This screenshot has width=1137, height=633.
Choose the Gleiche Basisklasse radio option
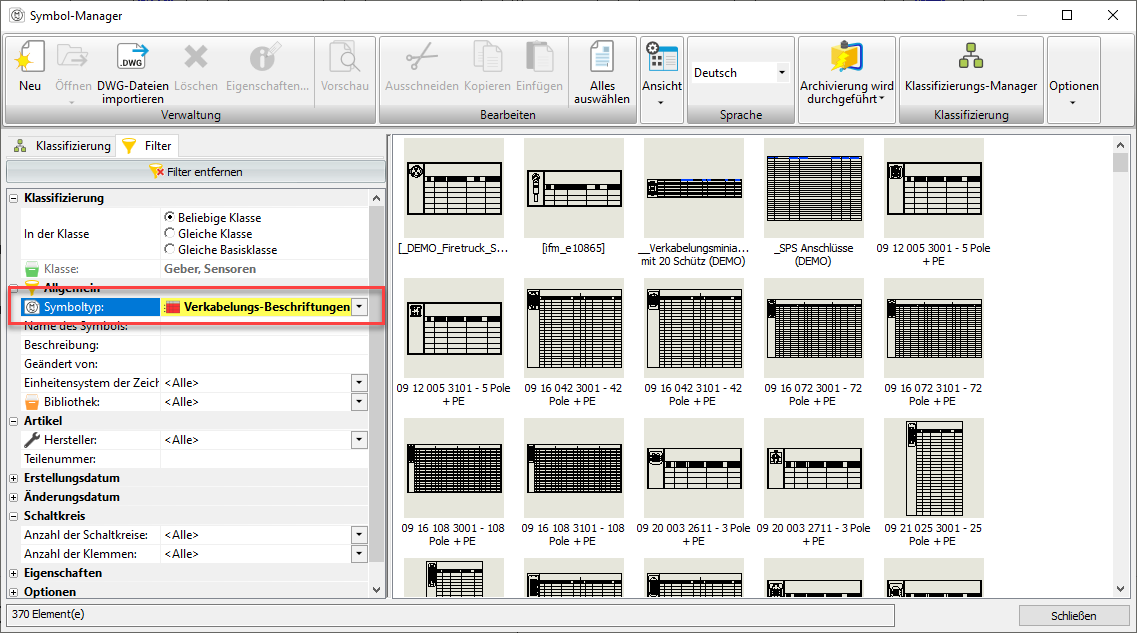tap(169, 249)
